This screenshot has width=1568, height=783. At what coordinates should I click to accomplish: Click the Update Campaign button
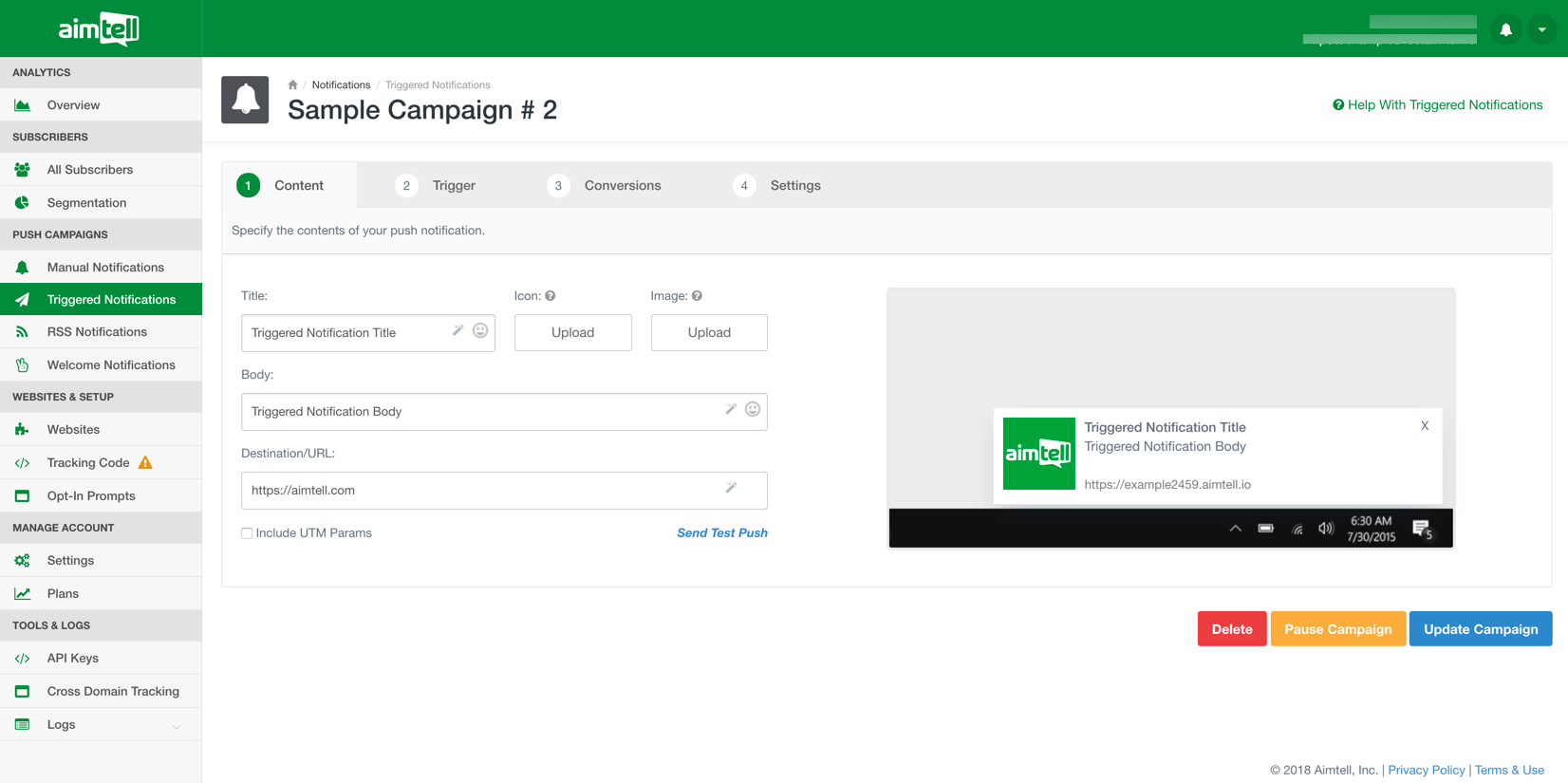(1480, 629)
